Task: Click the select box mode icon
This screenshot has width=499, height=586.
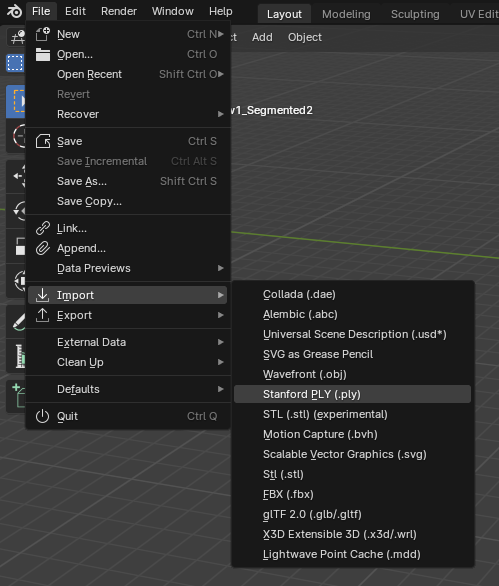Action: pyautogui.click(x=15, y=63)
